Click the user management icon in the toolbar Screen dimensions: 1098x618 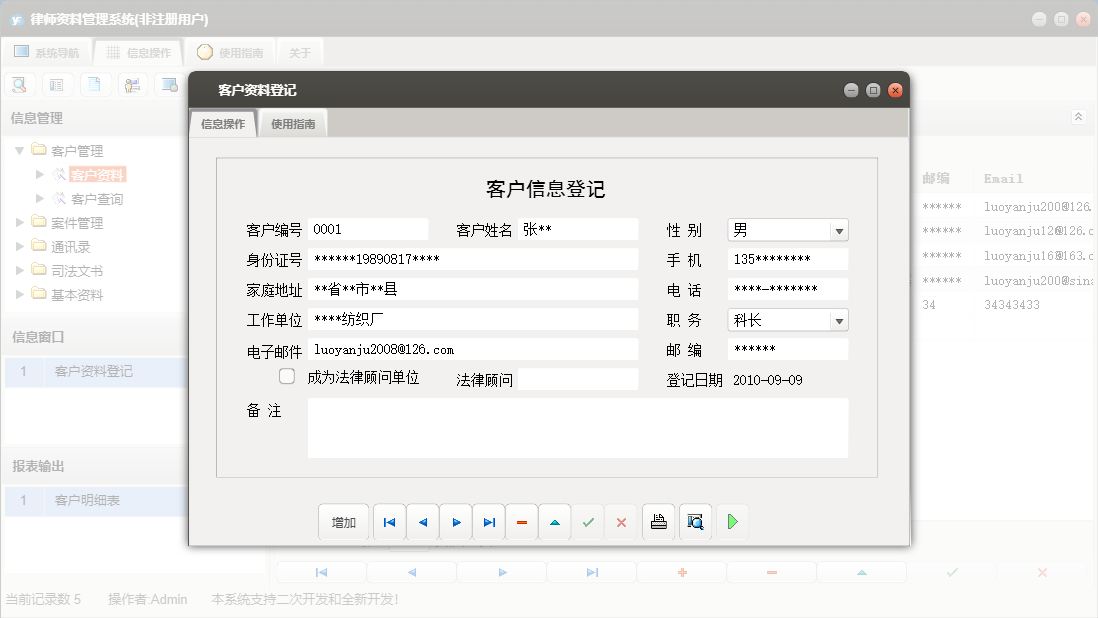pyautogui.click(x=132, y=84)
